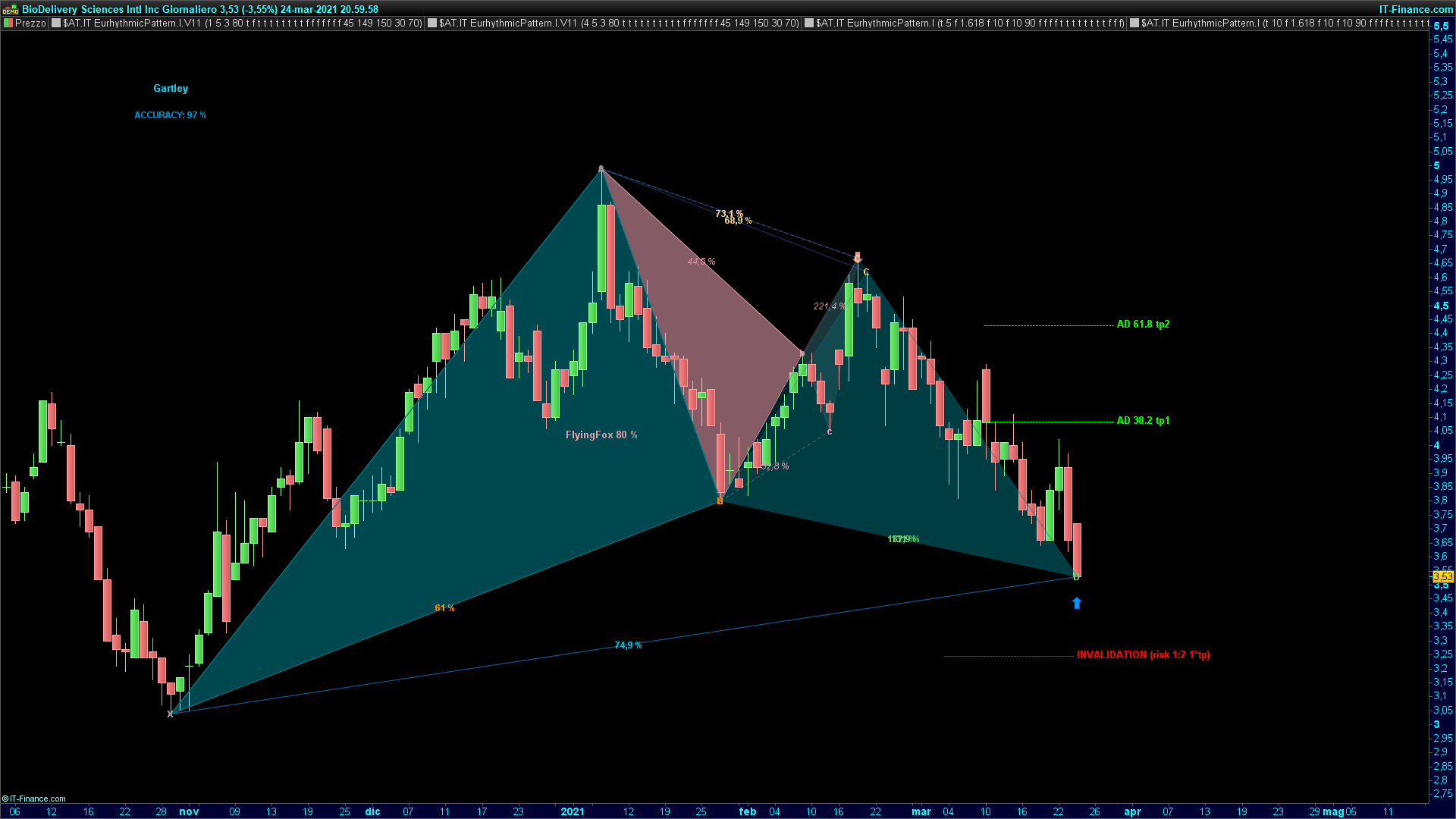This screenshot has width=1456, height=819.
Task: Click the orange B point marker
Action: pos(720,501)
